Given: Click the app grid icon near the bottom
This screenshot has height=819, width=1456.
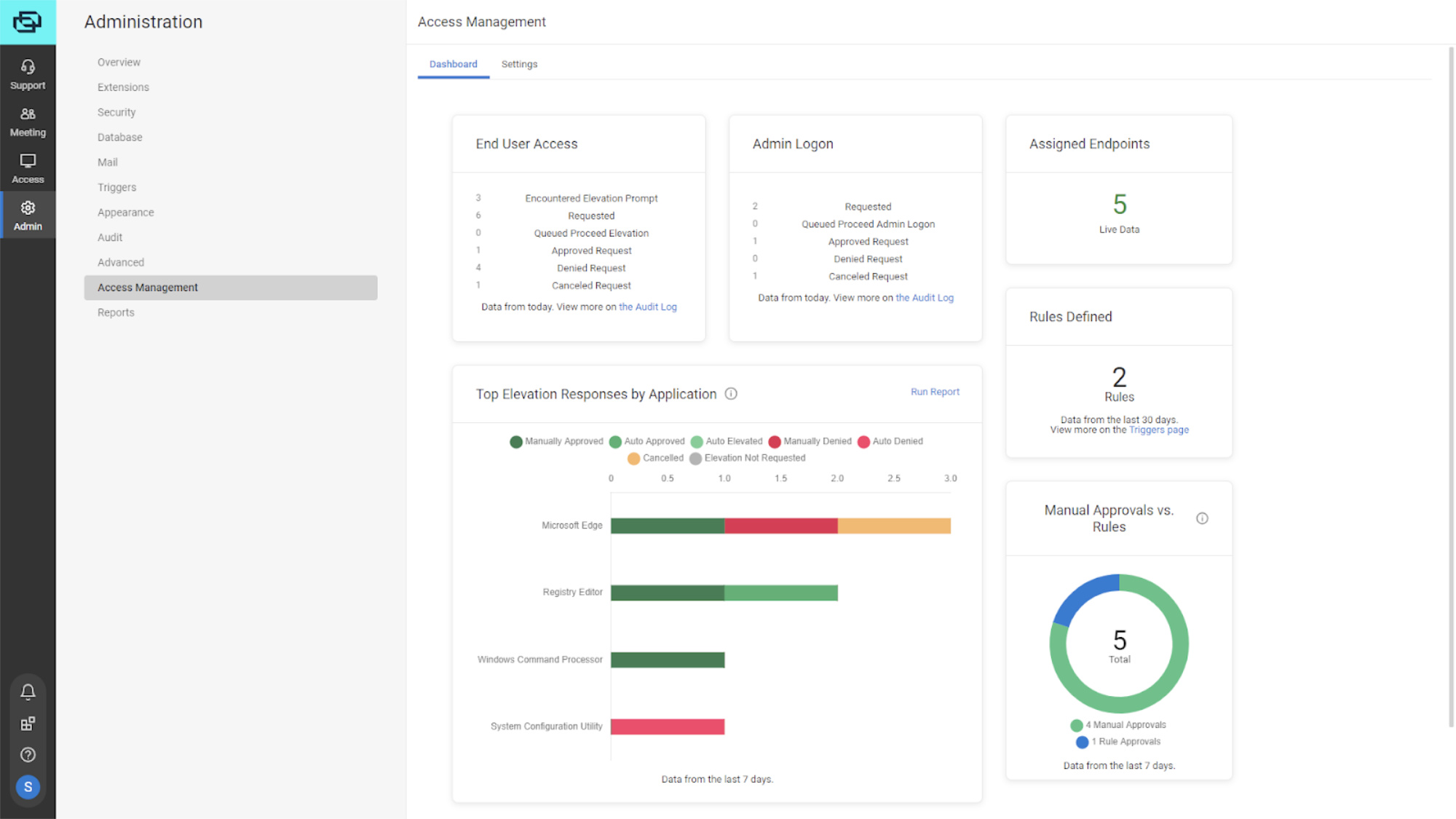Looking at the screenshot, I should tap(28, 723).
